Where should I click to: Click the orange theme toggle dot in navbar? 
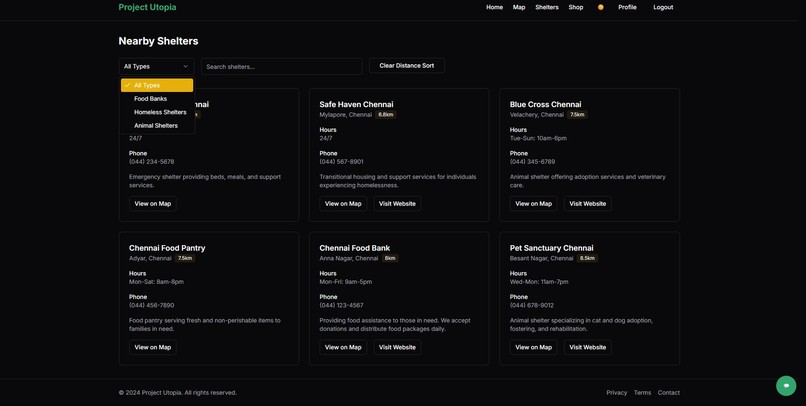pos(600,7)
